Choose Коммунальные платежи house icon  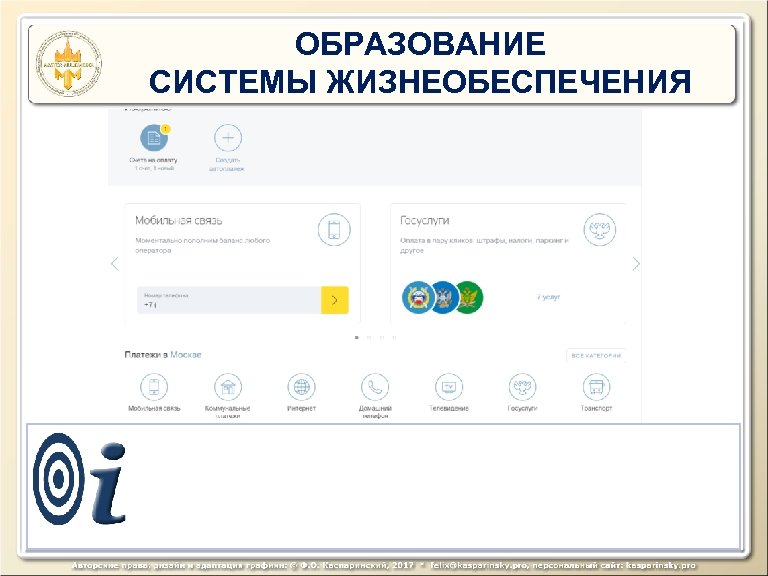(228, 387)
